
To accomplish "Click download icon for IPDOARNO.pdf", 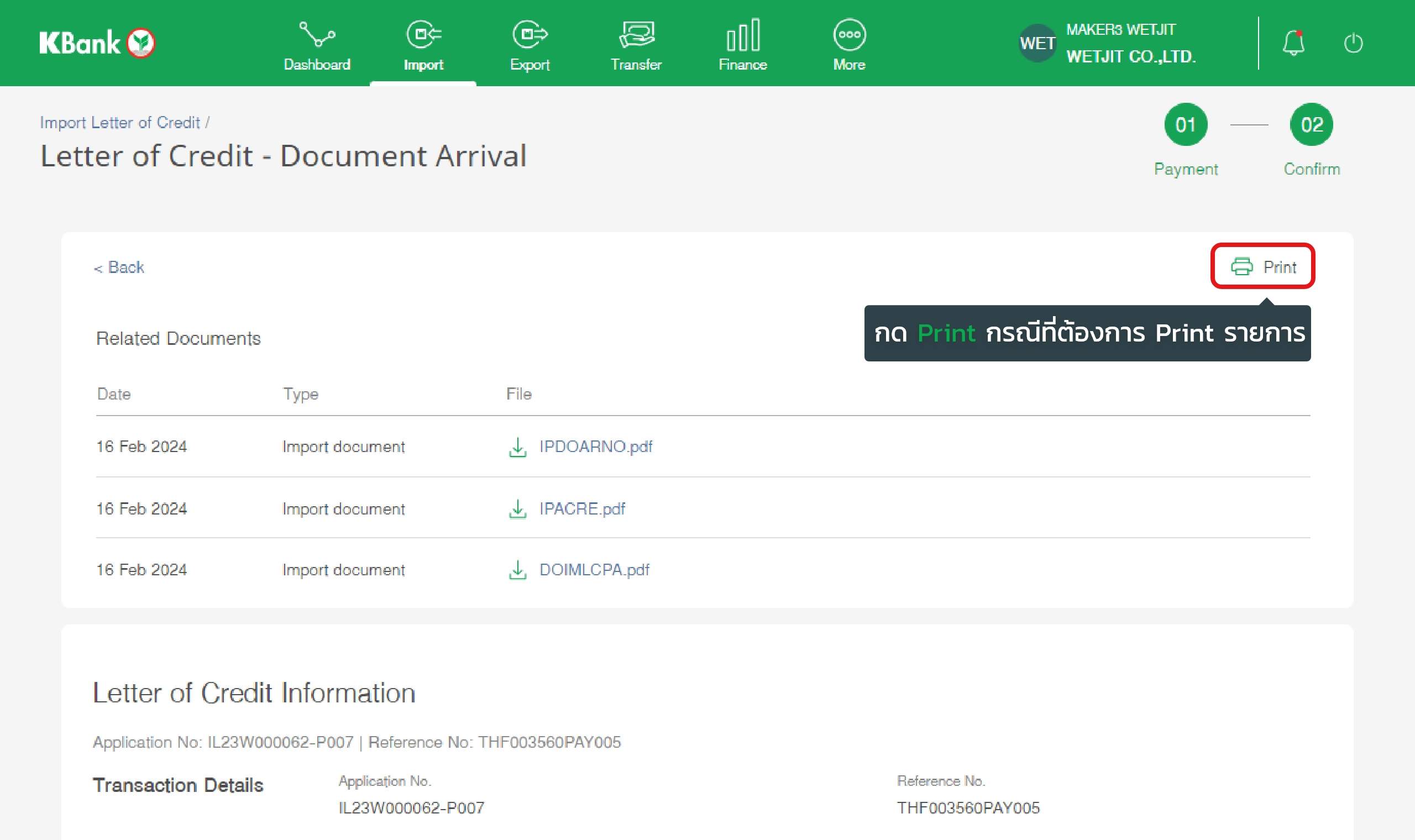I will pos(517,447).
